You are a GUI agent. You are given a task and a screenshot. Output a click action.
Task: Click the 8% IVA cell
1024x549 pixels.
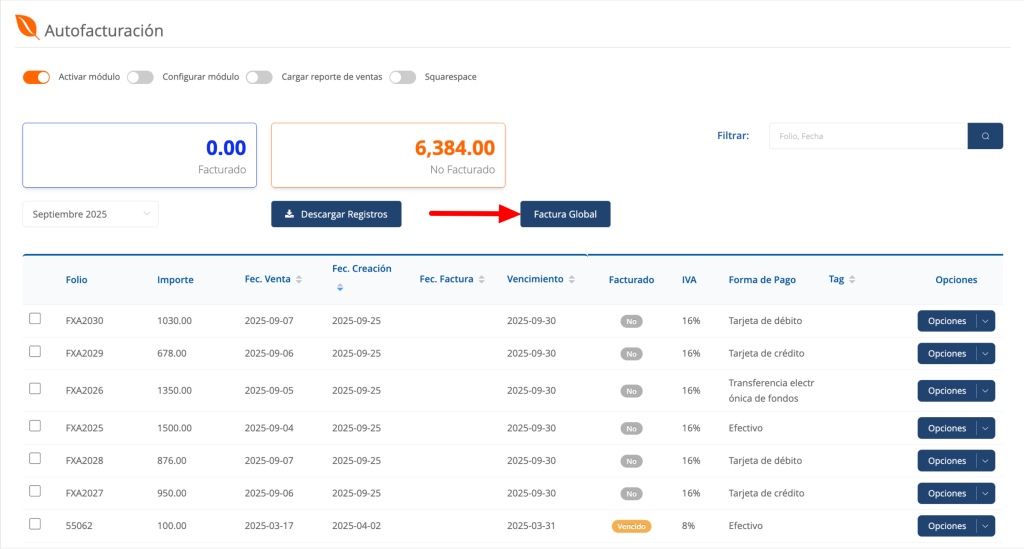pos(688,525)
